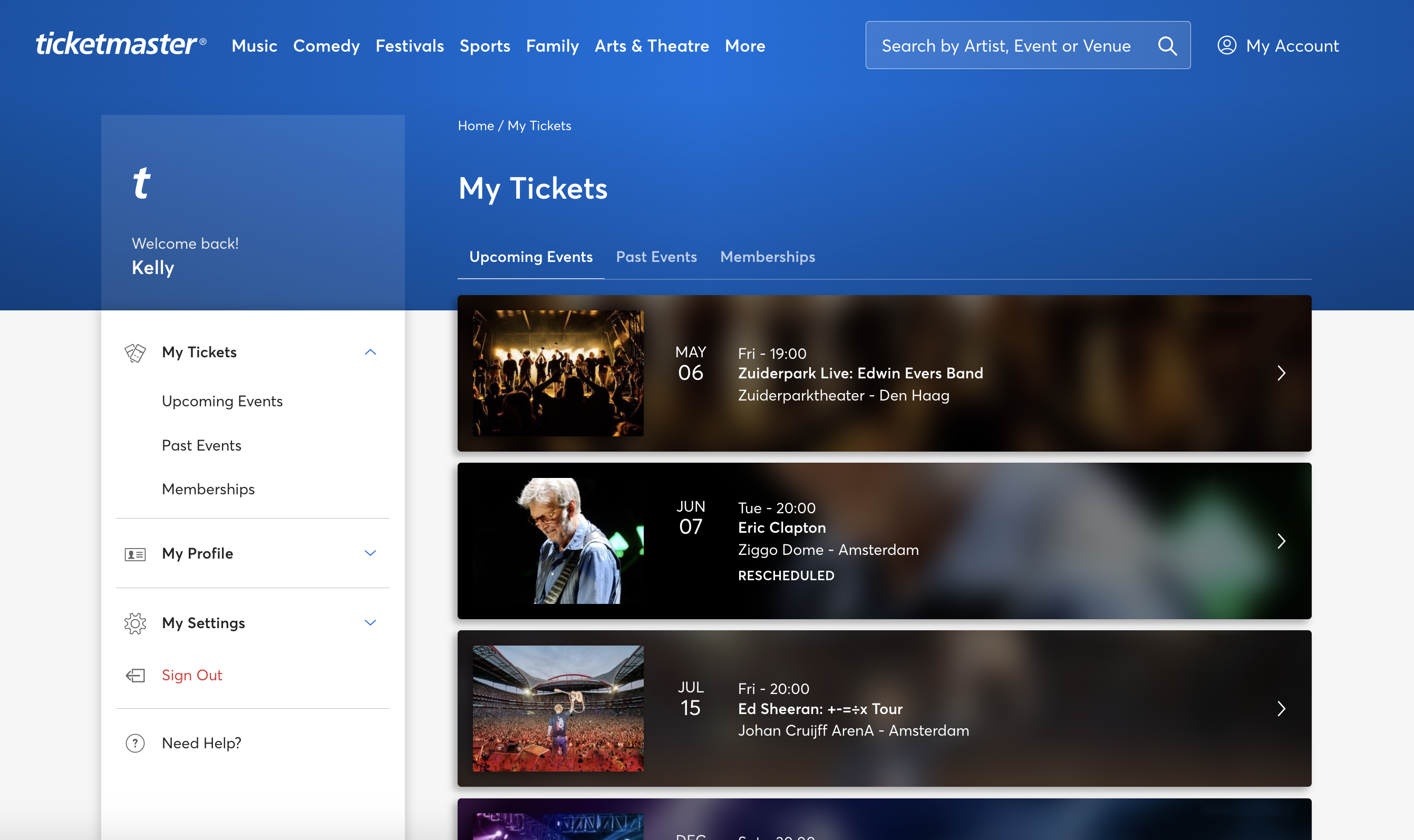Click the My Tickets sidebar heading
The image size is (1414, 840).
pos(199,352)
